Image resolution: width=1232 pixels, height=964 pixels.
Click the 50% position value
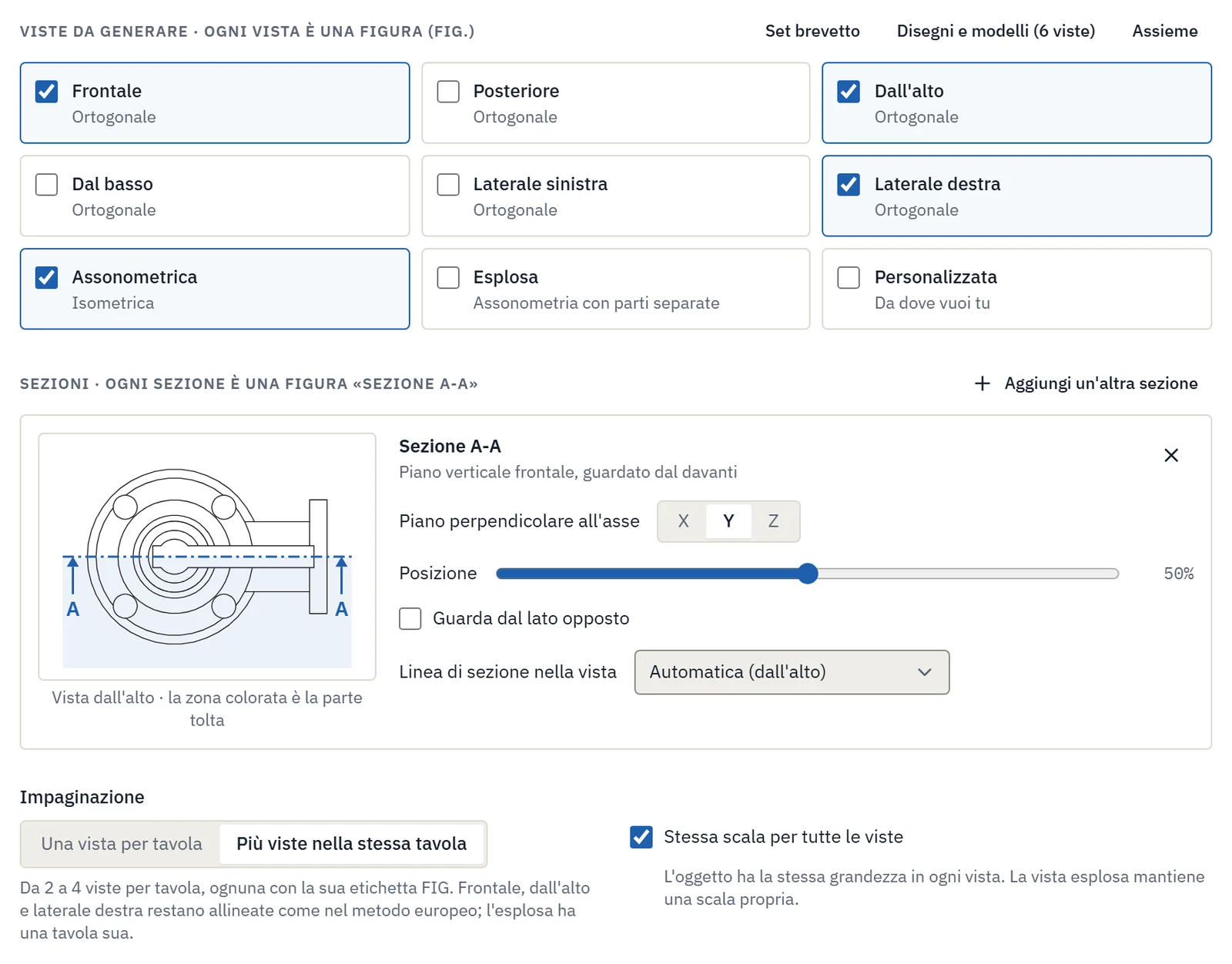pos(1178,574)
